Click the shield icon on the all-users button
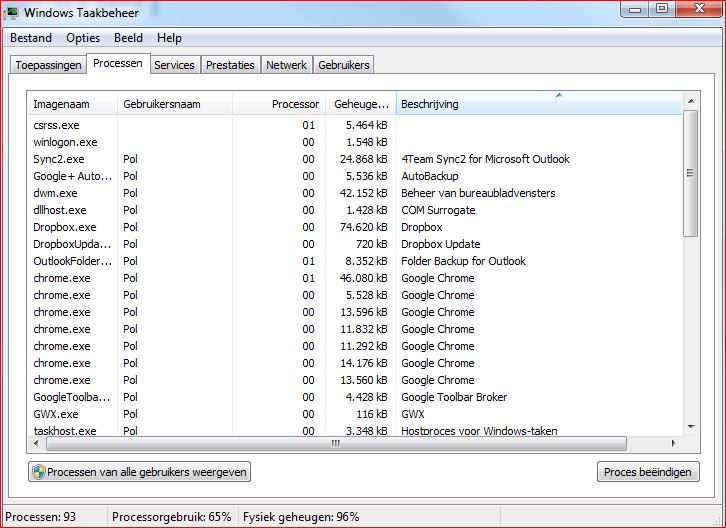Image resolution: width=726 pixels, height=528 pixels. tap(39, 472)
